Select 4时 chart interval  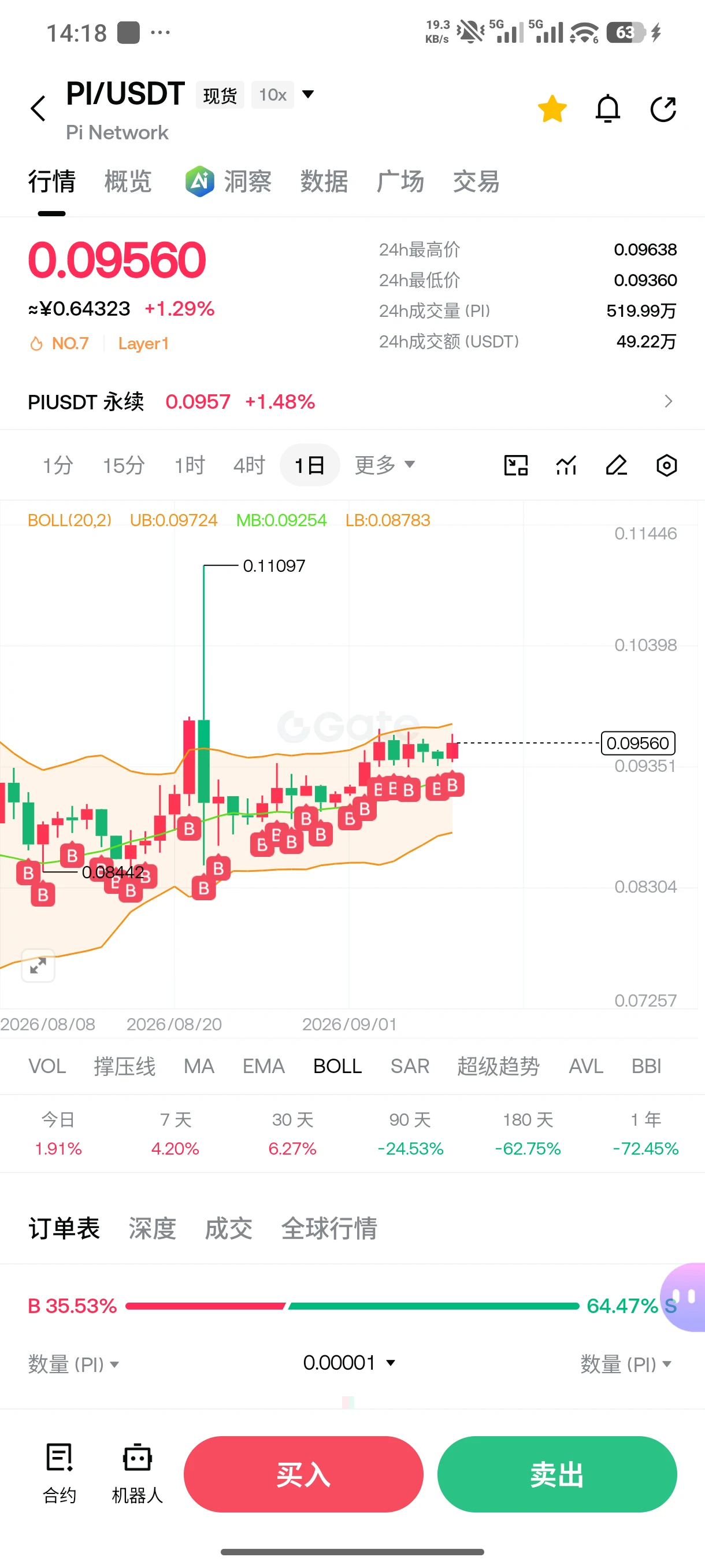tap(250, 465)
